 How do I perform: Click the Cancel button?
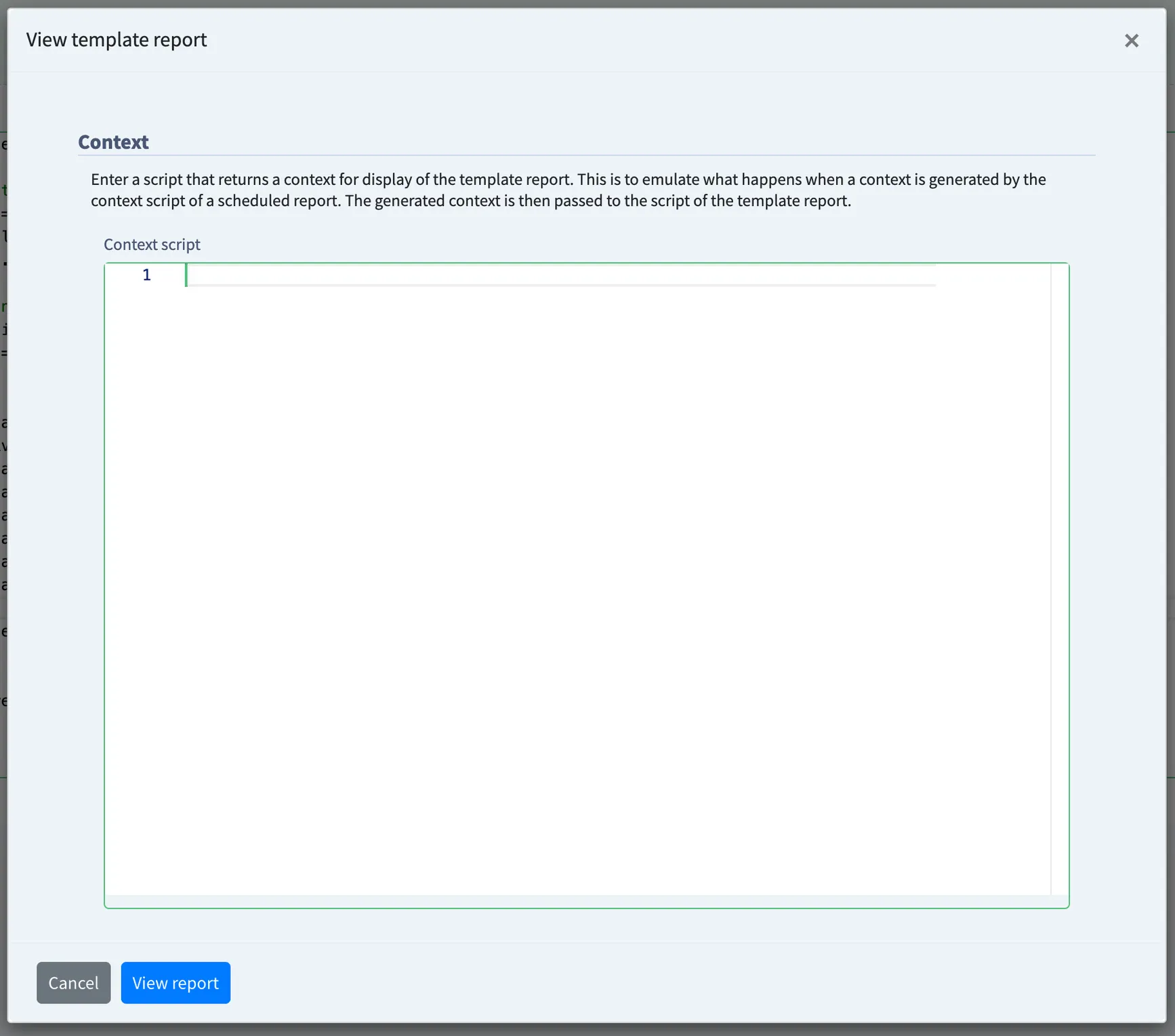coord(73,982)
